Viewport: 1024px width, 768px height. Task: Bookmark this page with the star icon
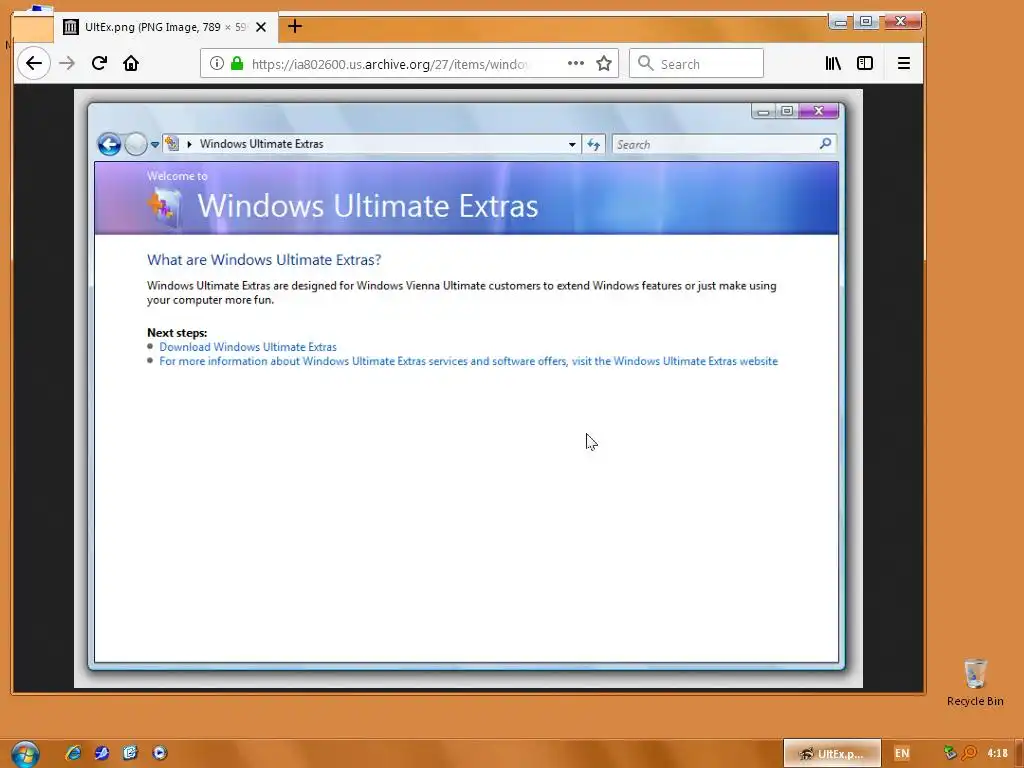pyautogui.click(x=604, y=63)
